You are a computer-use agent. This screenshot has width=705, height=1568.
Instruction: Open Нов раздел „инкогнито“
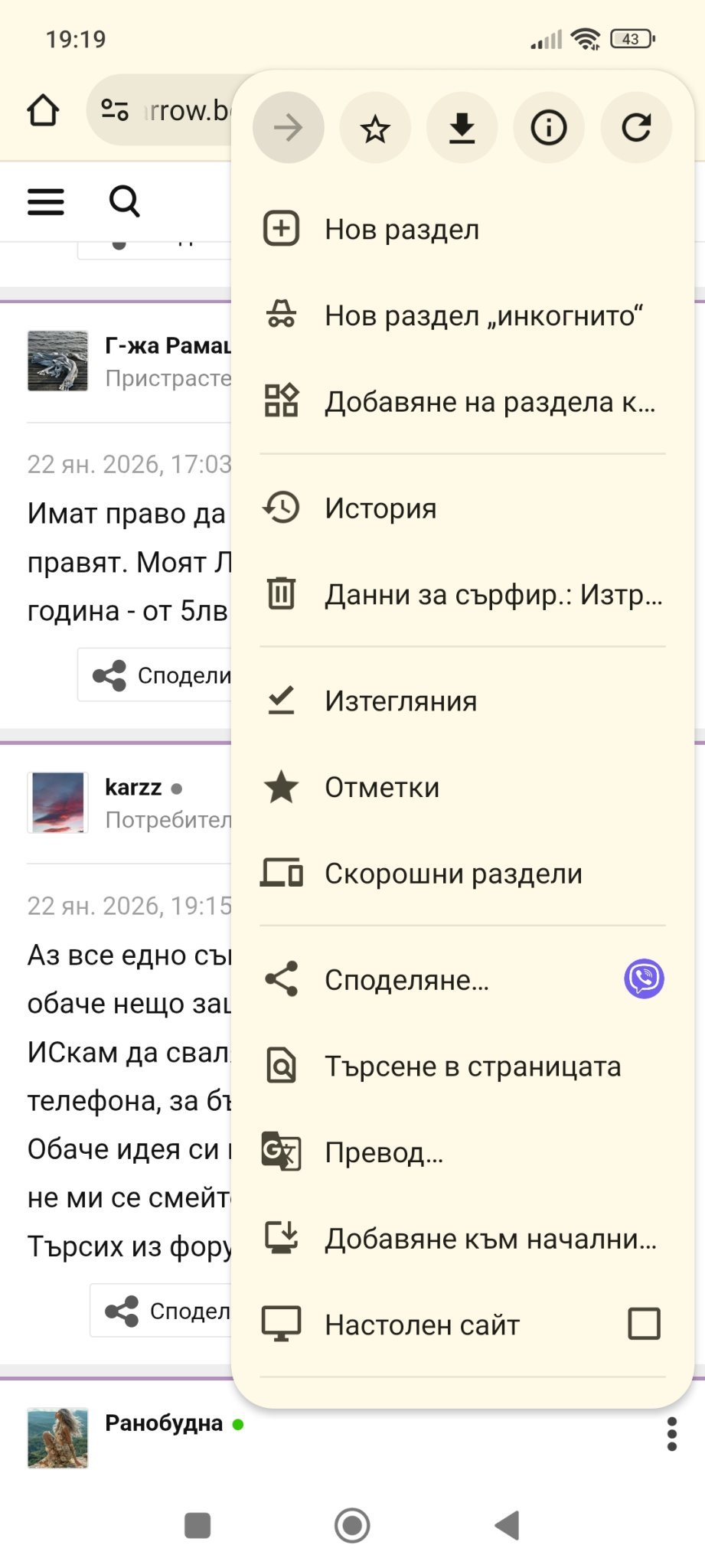pos(482,315)
